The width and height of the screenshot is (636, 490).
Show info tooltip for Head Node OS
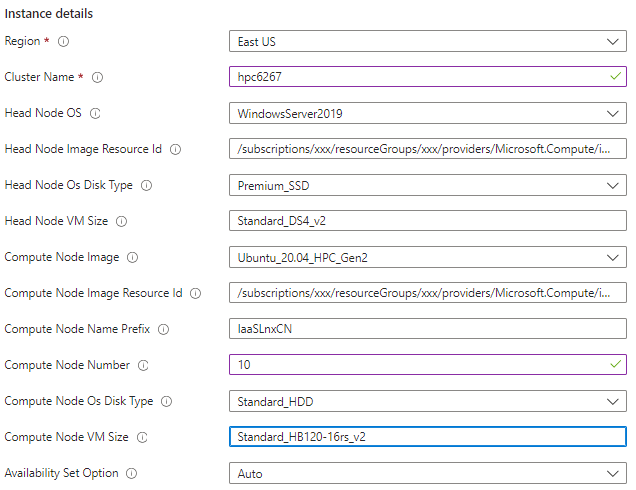(x=96, y=113)
